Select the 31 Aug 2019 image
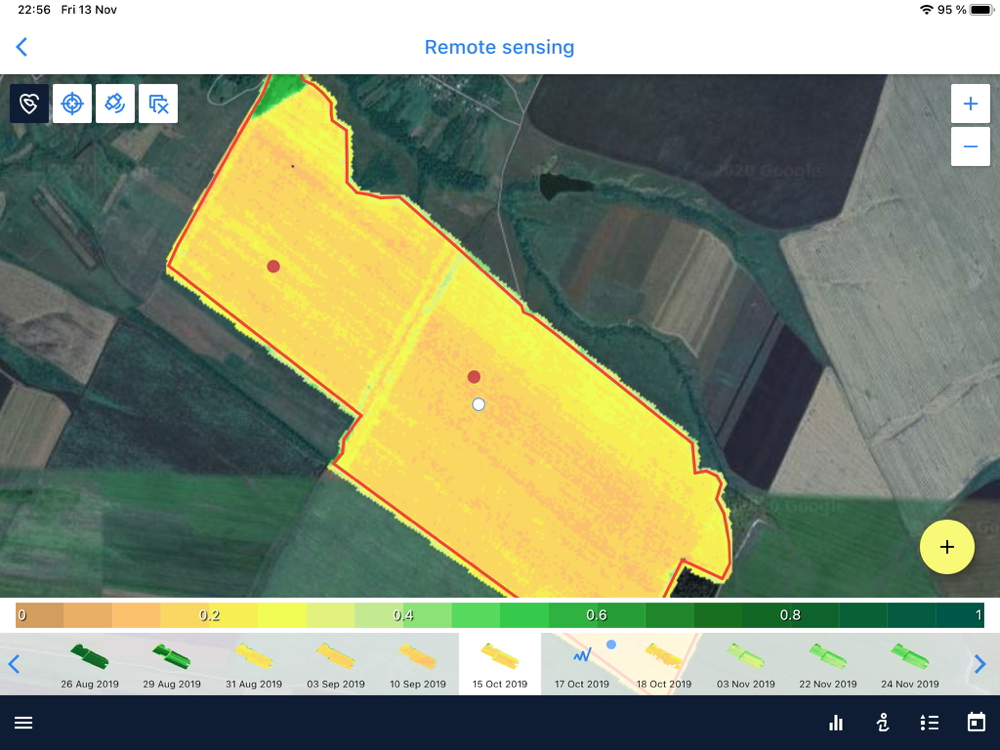The height and width of the screenshot is (750, 1000). [x=254, y=664]
